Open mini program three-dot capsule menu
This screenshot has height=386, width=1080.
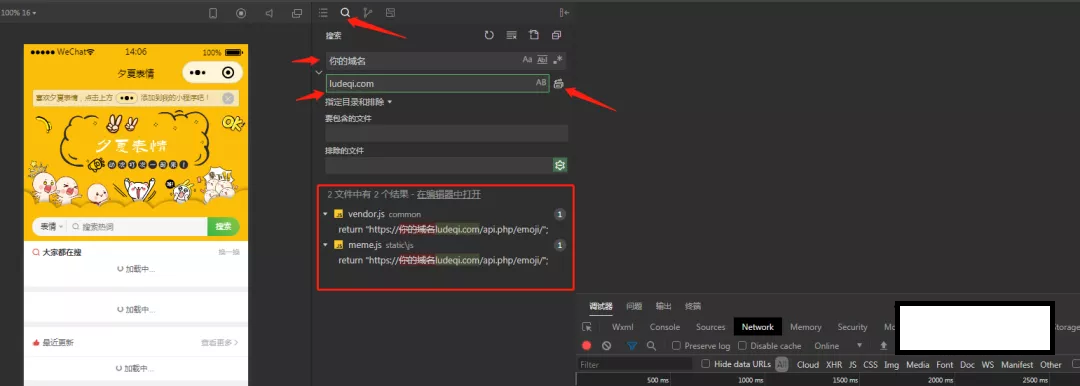pos(198,73)
